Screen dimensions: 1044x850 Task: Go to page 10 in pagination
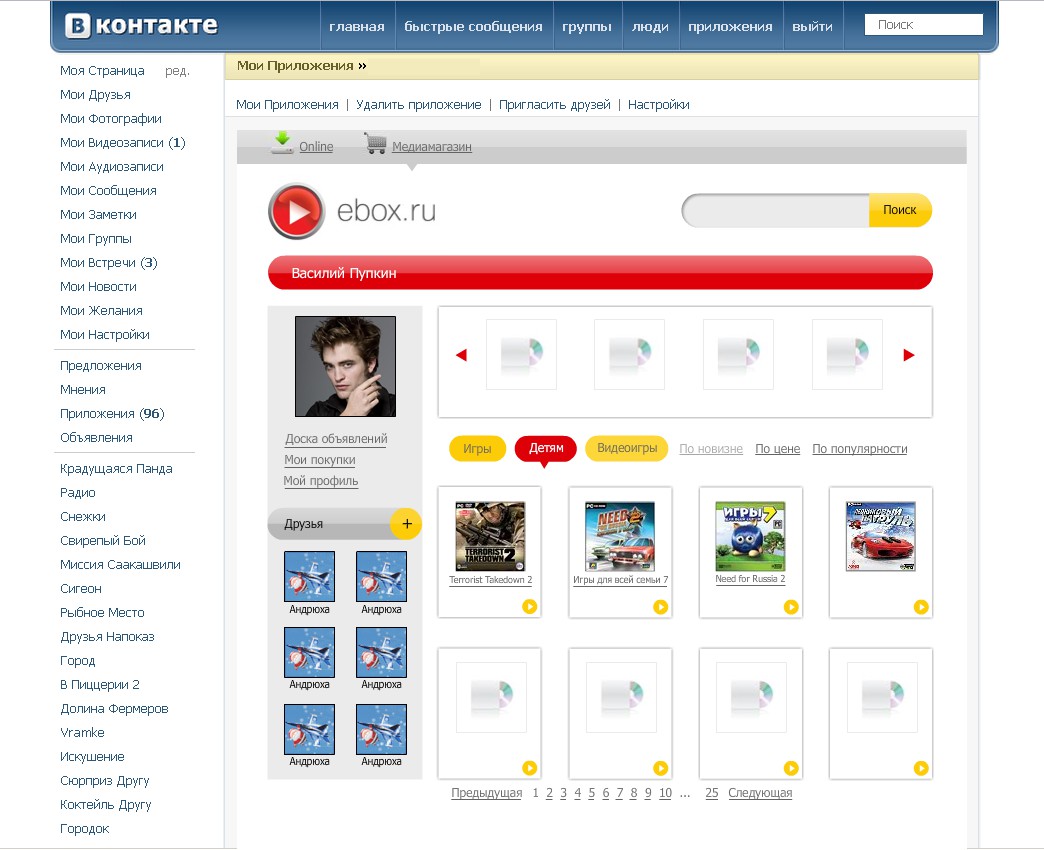coord(665,793)
